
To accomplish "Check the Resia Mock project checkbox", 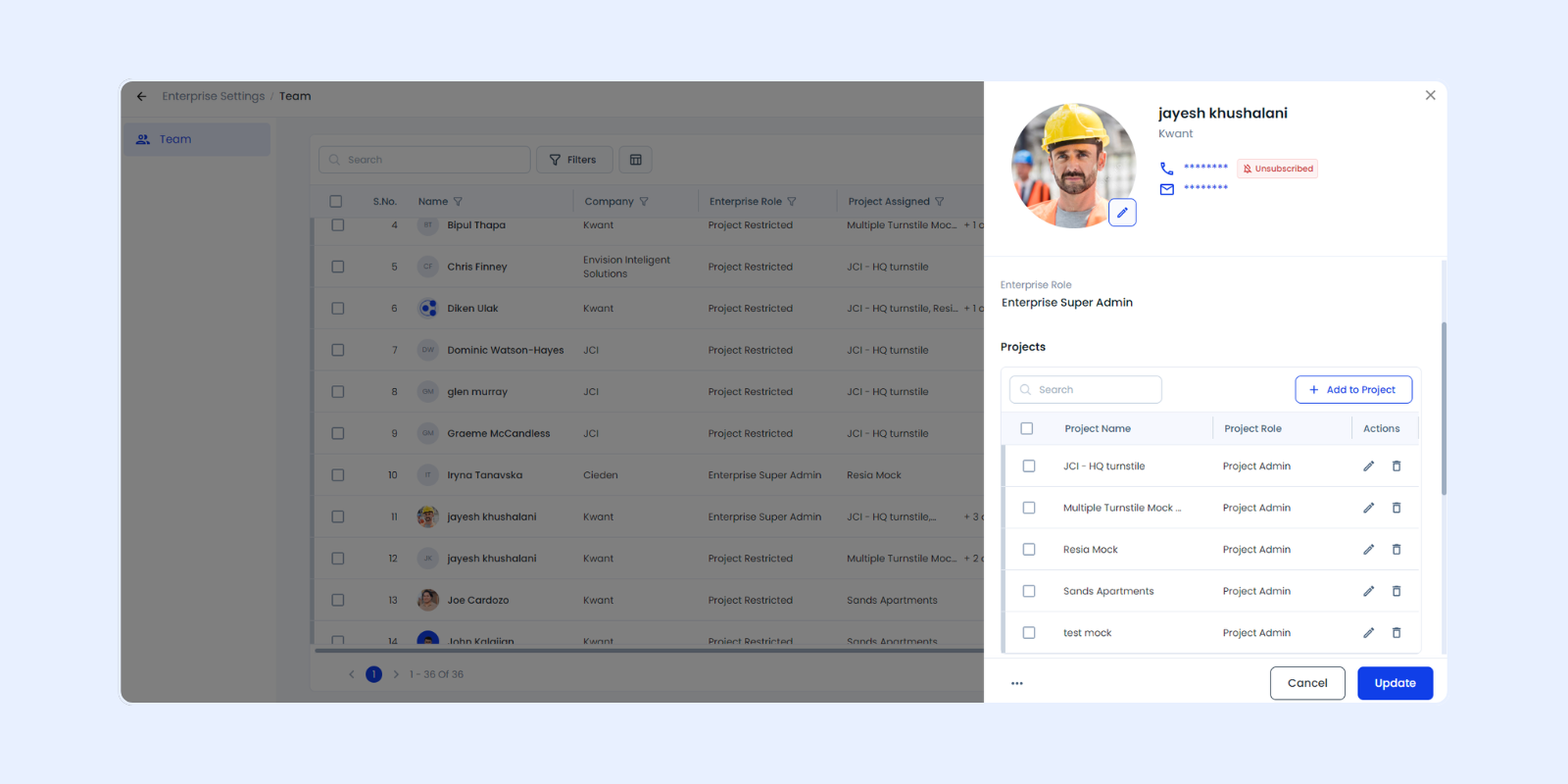I will tap(1029, 550).
